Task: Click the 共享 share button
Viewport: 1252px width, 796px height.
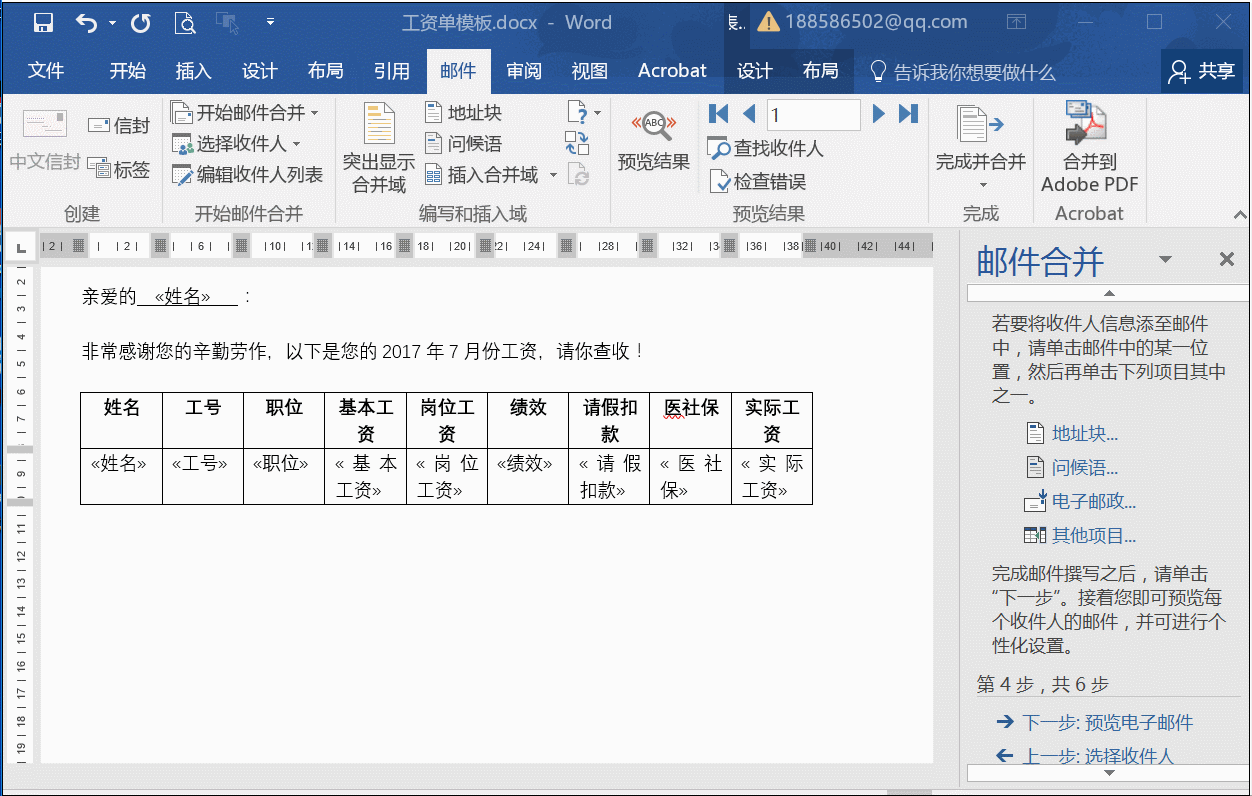Action: [1202, 71]
